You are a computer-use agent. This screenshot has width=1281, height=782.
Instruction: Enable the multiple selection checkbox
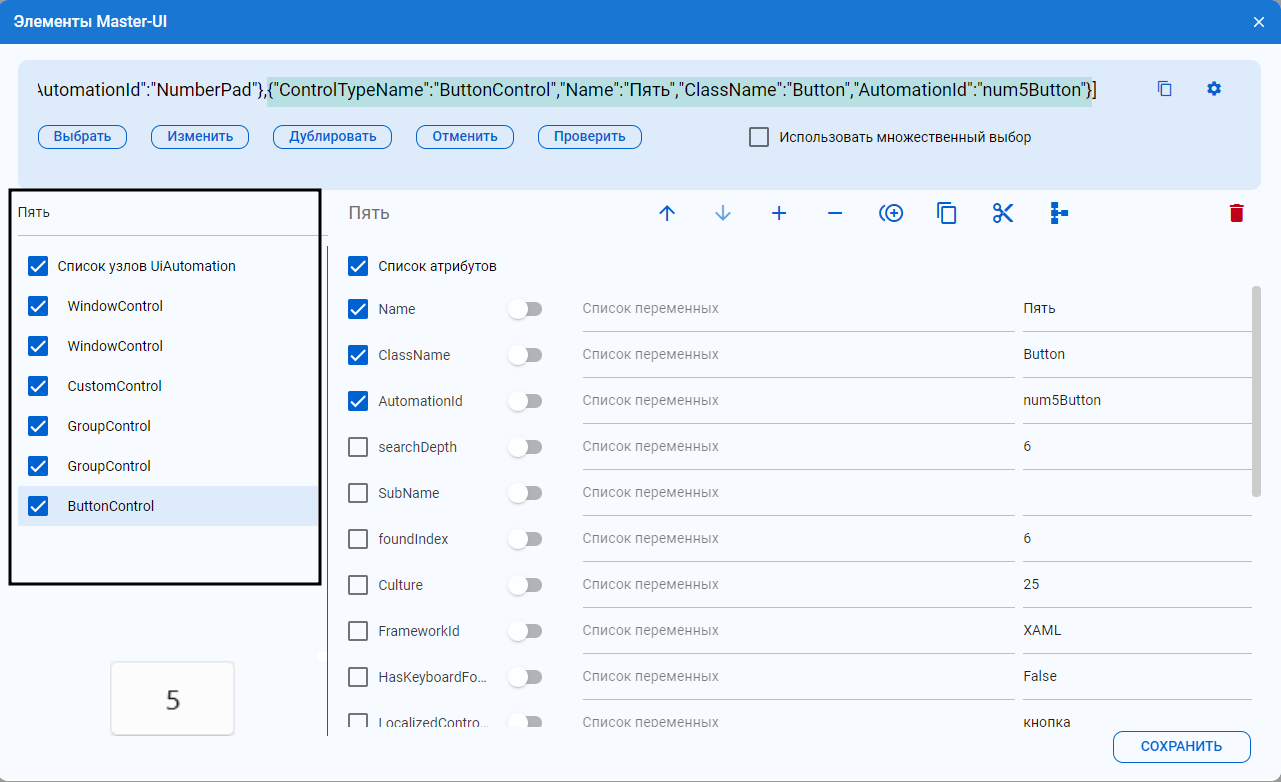[759, 137]
